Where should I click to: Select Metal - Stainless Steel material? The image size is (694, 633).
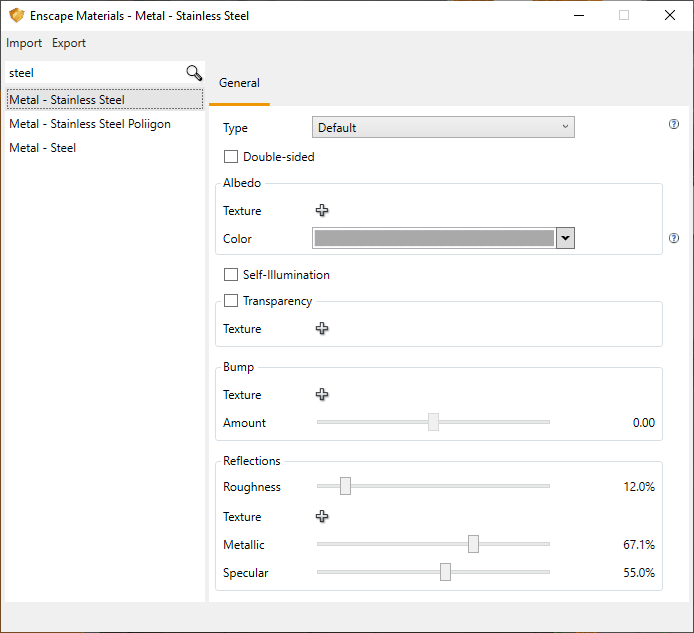point(105,100)
